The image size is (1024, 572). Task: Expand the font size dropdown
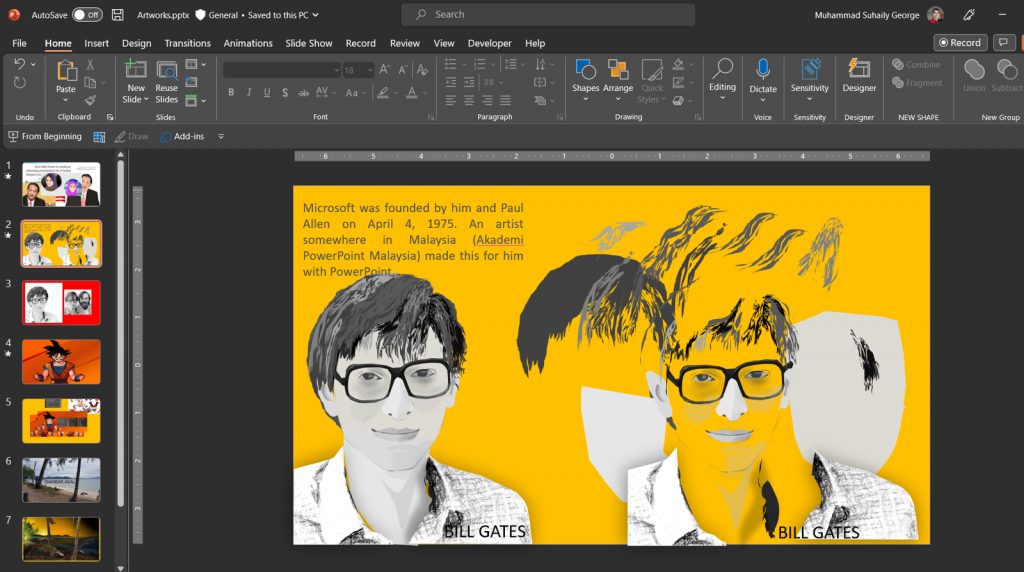point(370,70)
